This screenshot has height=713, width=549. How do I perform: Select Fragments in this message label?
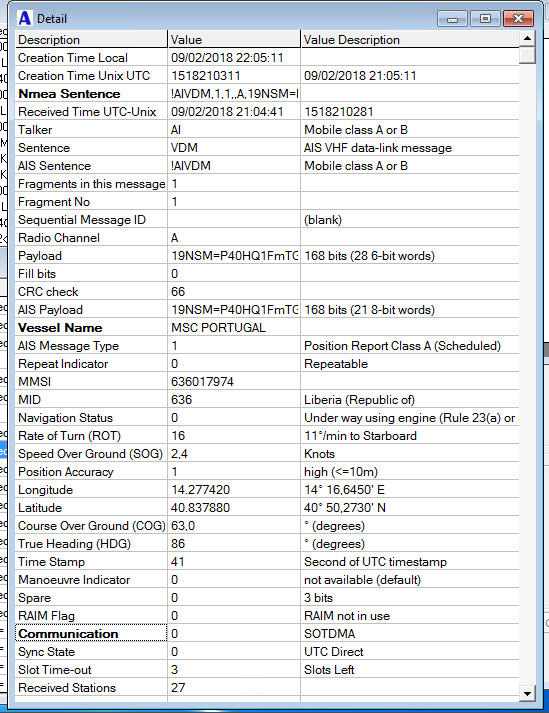[91, 184]
